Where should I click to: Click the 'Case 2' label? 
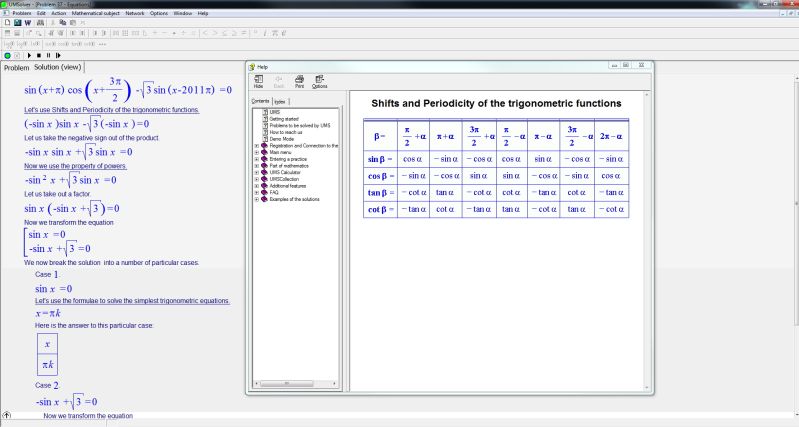tap(46, 385)
